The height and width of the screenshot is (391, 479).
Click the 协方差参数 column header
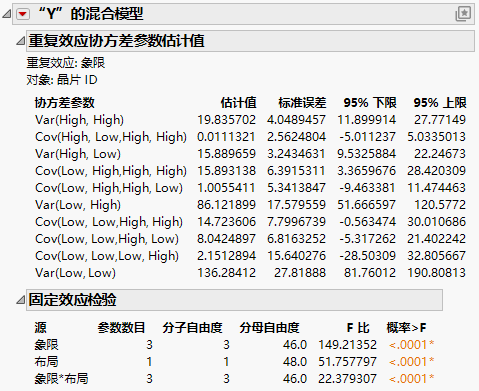(x=65, y=103)
